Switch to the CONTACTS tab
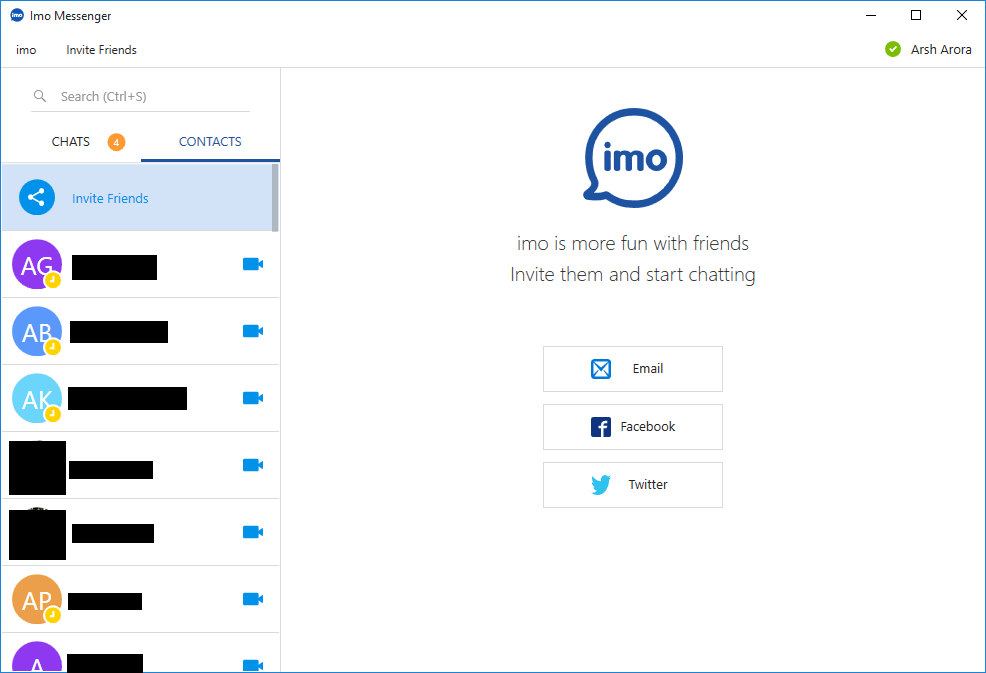This screenshot has height=673, width=986. [x=210, y=142]
